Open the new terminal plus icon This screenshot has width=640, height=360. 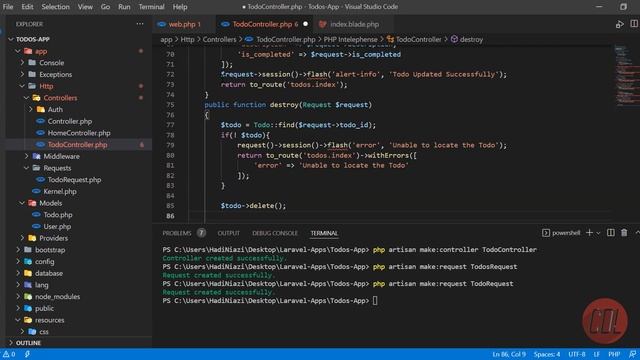pyautogui.click(x=589, y=233)
